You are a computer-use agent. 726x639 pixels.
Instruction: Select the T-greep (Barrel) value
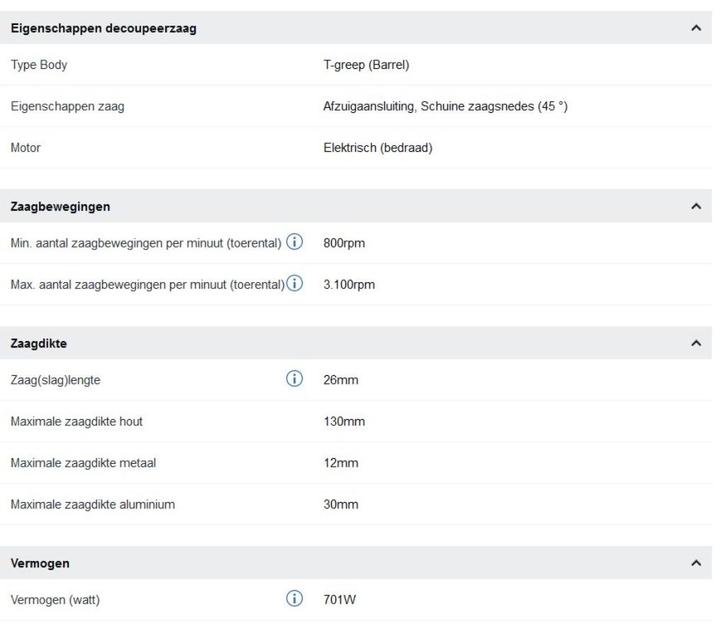pos(366,65)
